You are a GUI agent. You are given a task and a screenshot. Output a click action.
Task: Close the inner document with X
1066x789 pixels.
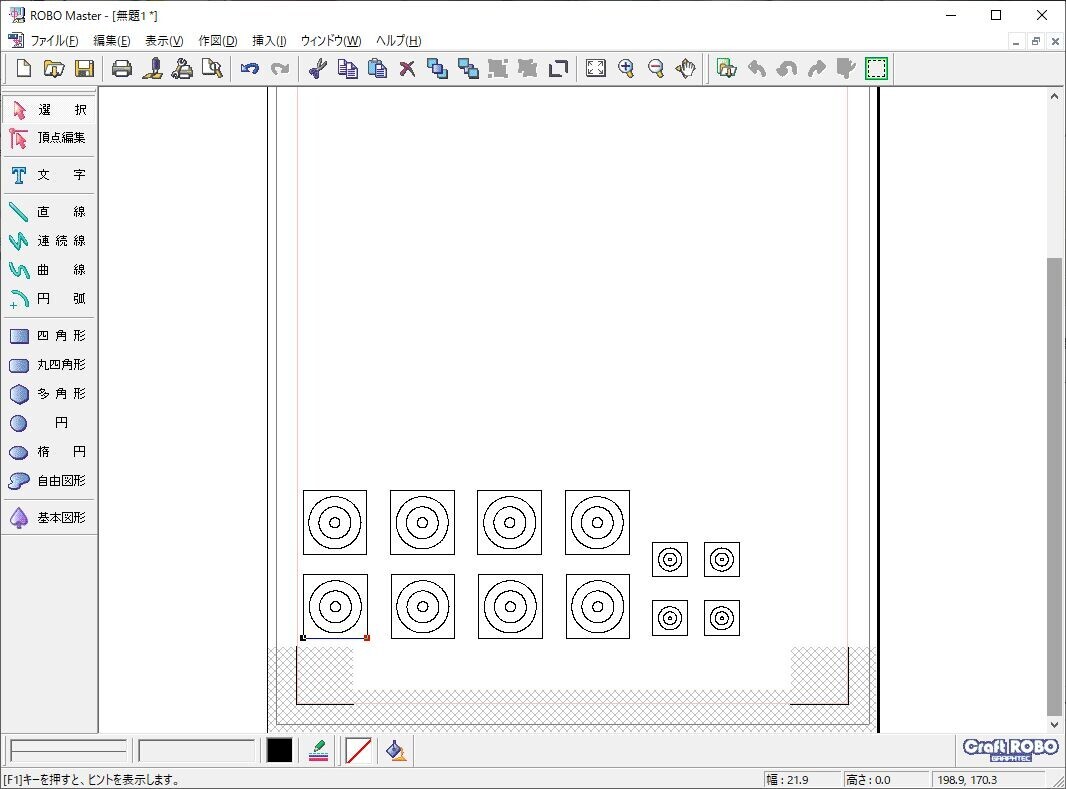click(1055, 41)
